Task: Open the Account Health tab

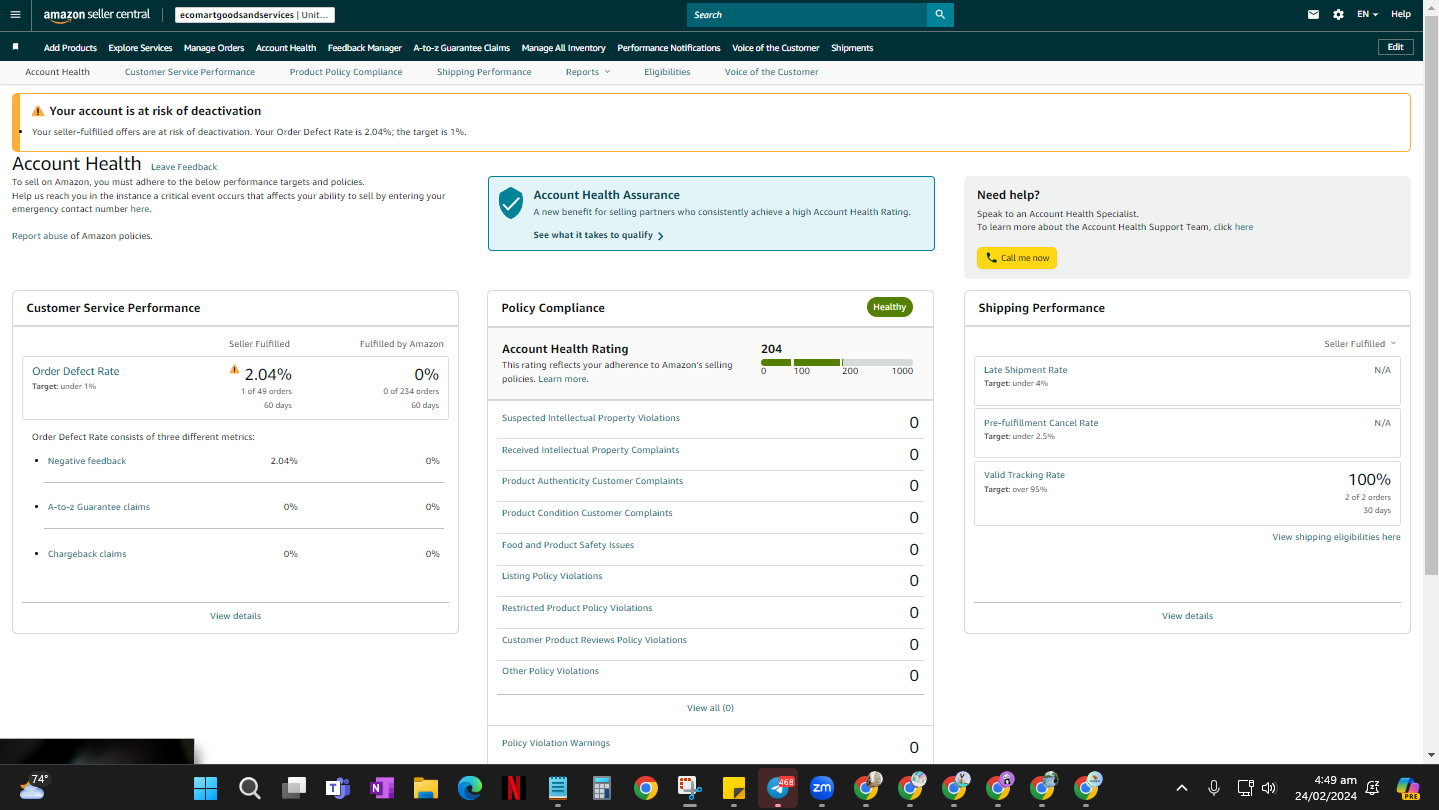Action: (58, 72)
